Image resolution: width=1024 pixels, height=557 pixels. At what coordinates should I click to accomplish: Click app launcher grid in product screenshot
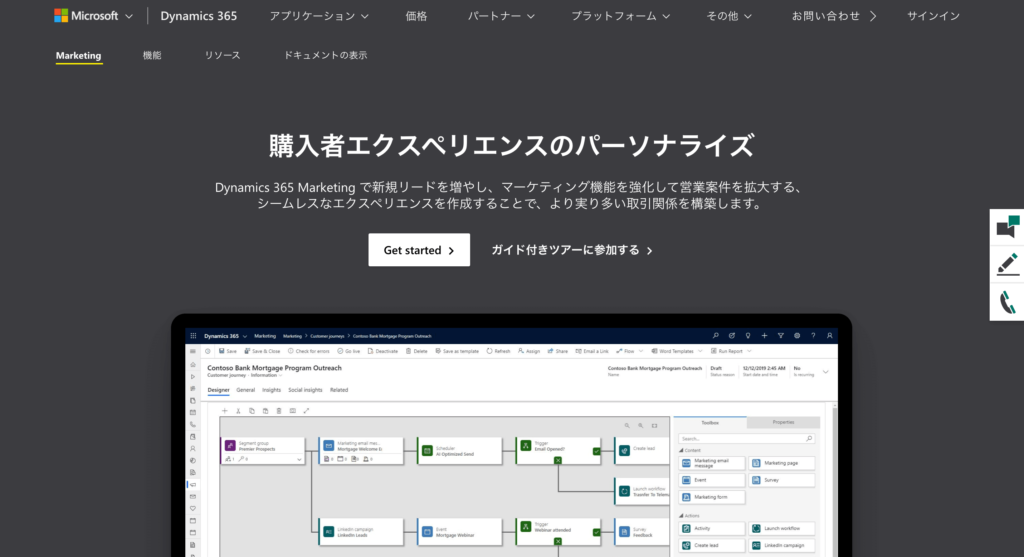193,336
